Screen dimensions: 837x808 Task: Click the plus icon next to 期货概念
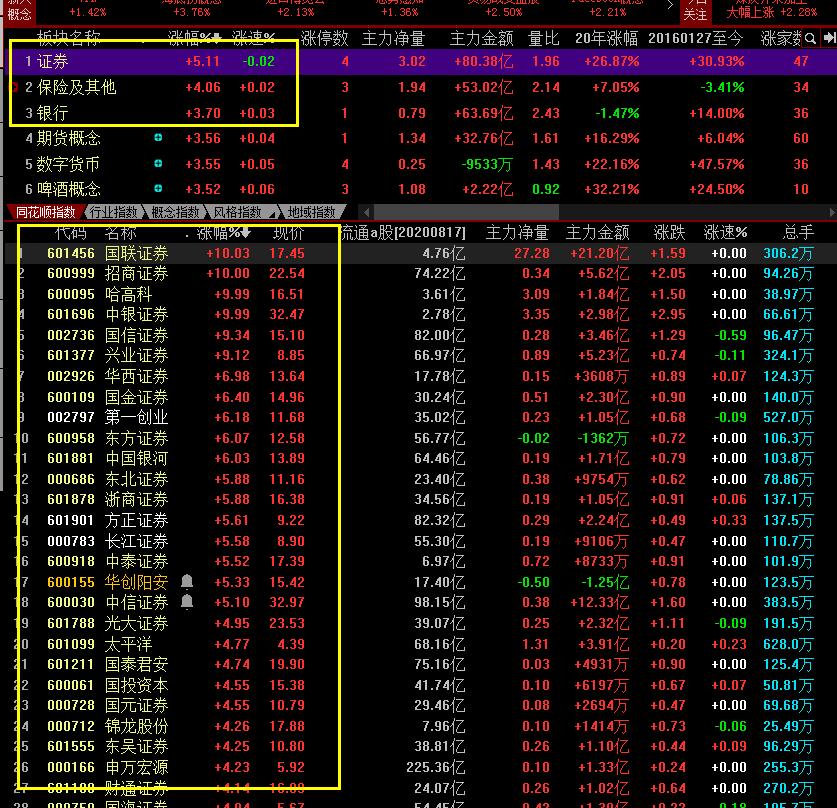click(x=158, y=138)
